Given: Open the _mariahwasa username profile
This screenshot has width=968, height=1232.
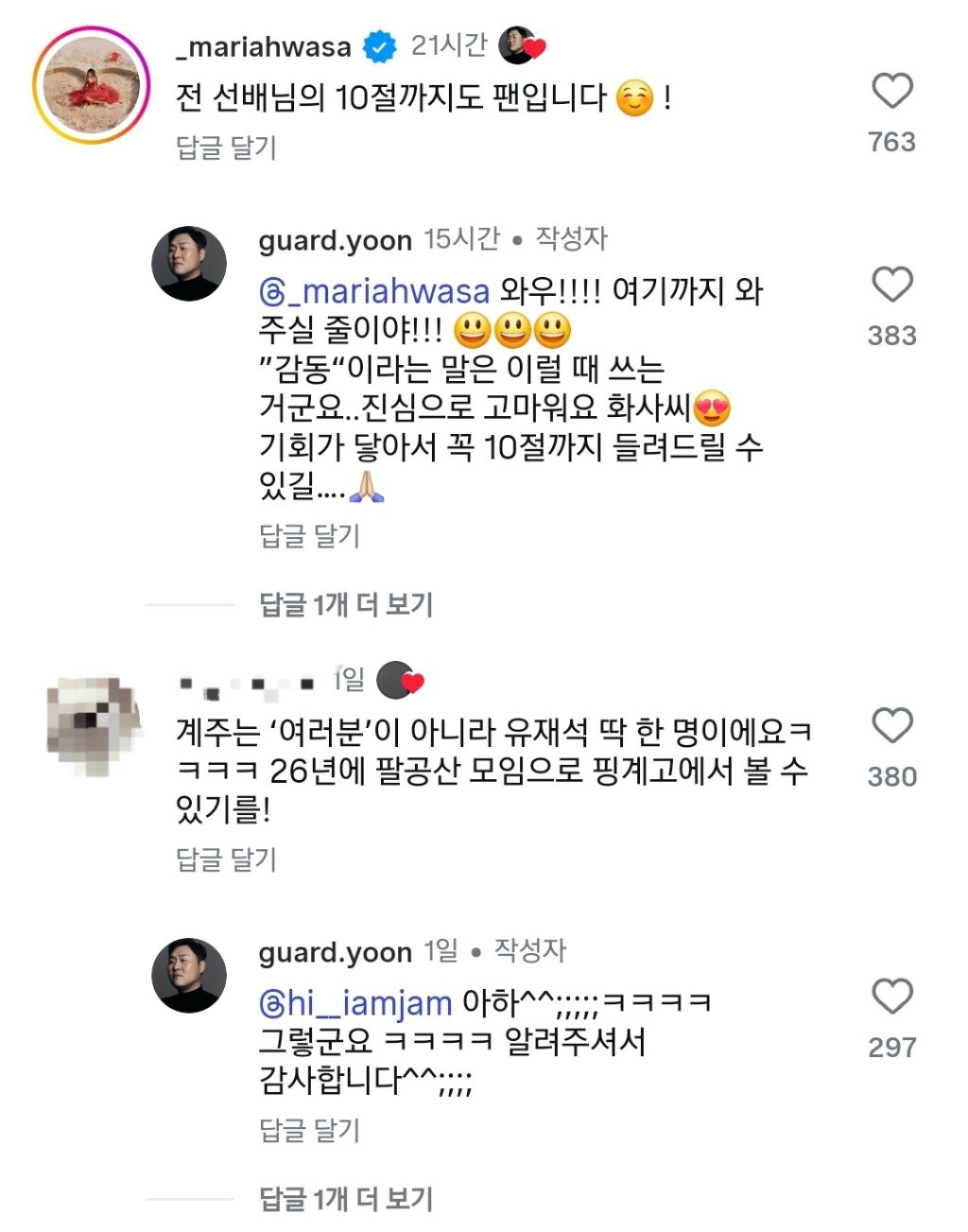Looking at the screenshot, I should [x=264, y=46].
